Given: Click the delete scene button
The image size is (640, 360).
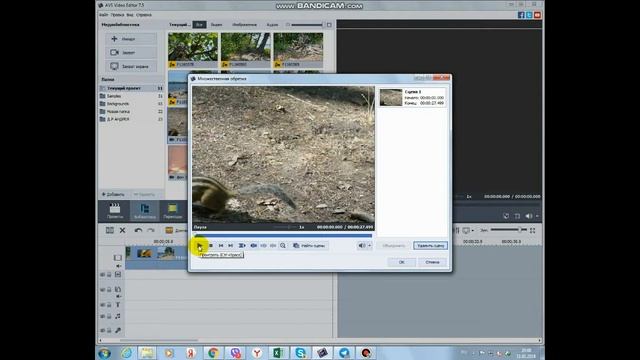Looking at the screenshot, I should (430, 246).
